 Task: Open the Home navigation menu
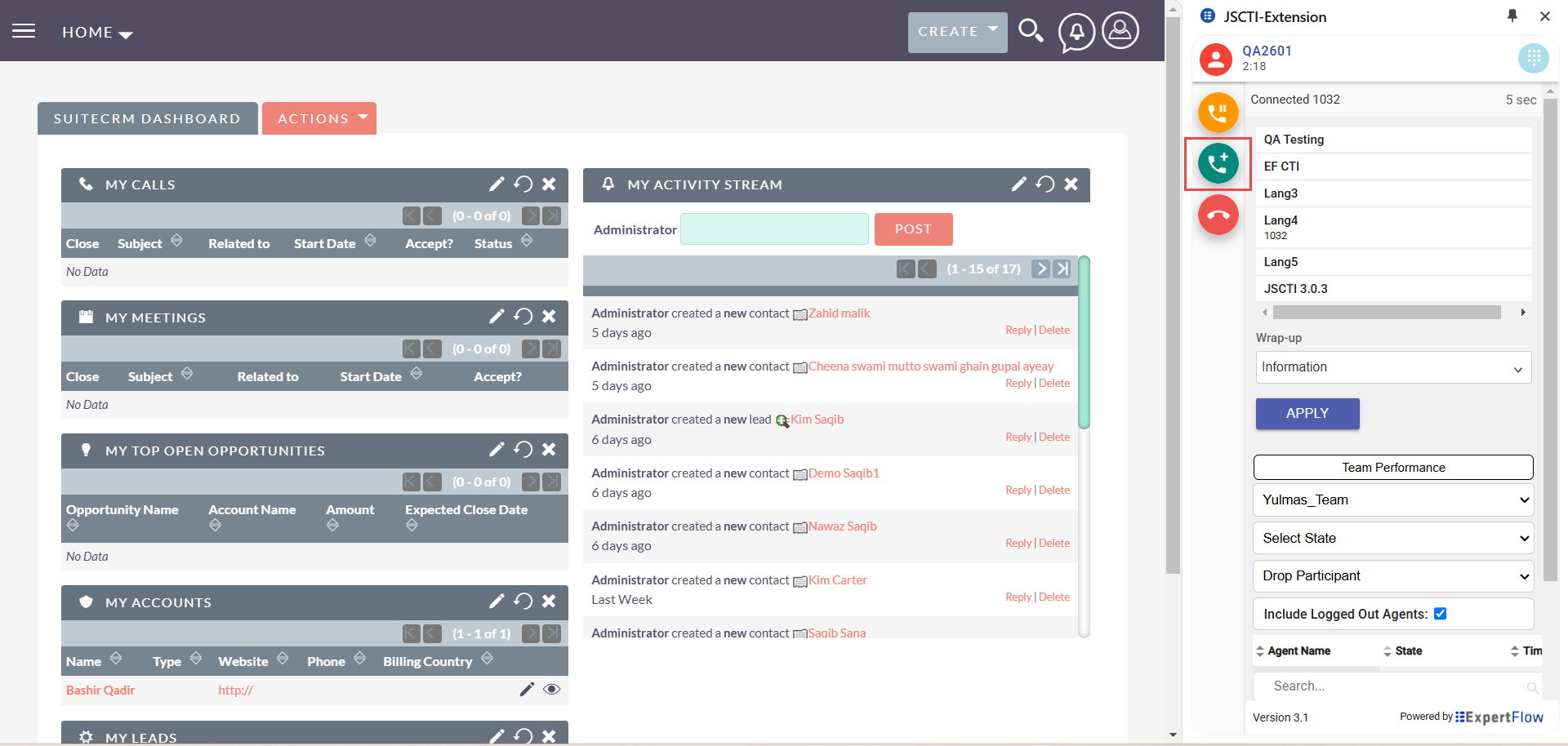click(x=96, y=33)
